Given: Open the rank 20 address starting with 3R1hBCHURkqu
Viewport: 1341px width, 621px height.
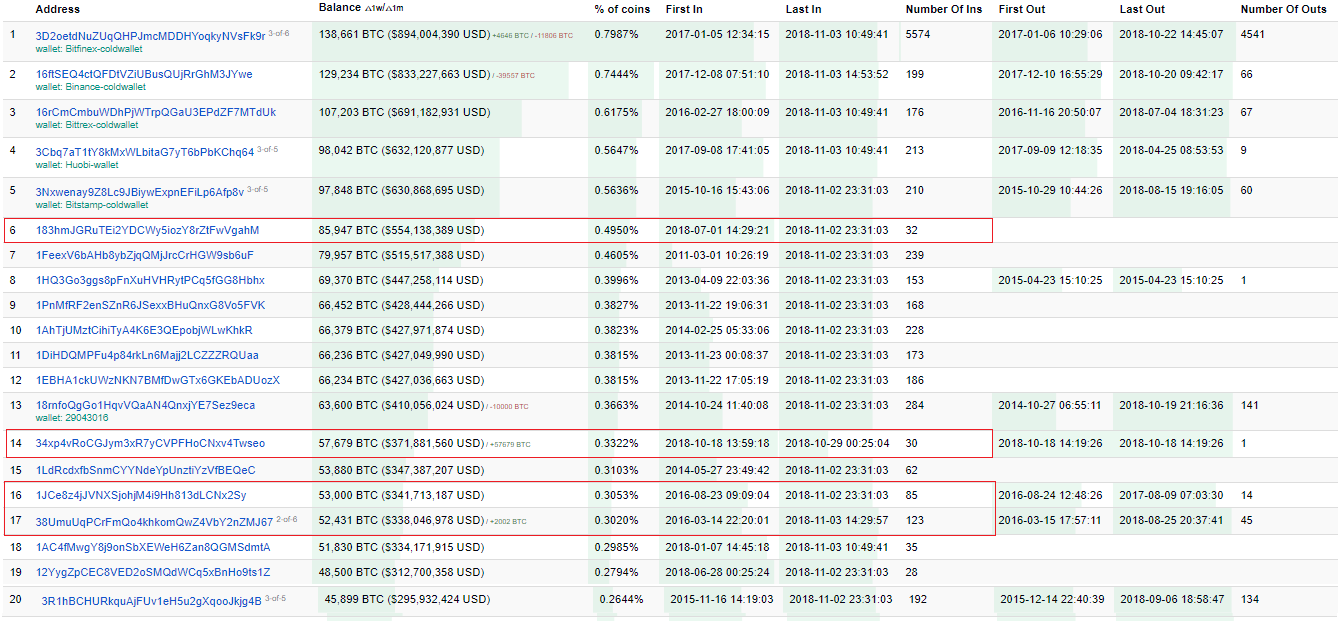Looking at the screenshot, I should click(x=151, y=601).
